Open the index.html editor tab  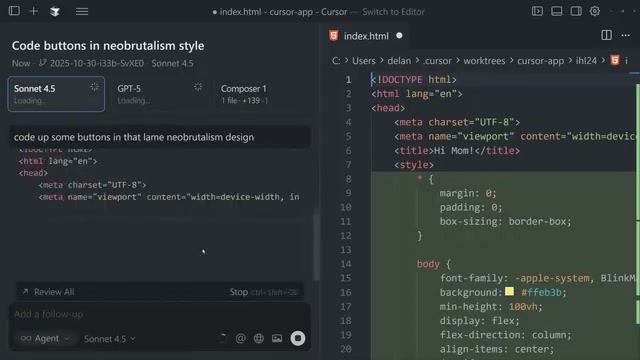[366, 36]
